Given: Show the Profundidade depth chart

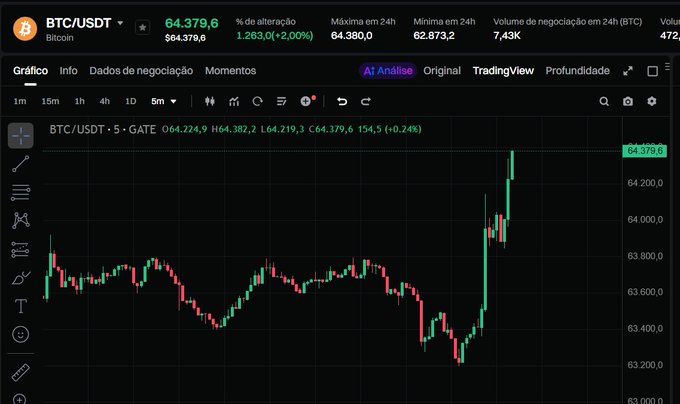Looking at the screenshot, I should point(577,71).
